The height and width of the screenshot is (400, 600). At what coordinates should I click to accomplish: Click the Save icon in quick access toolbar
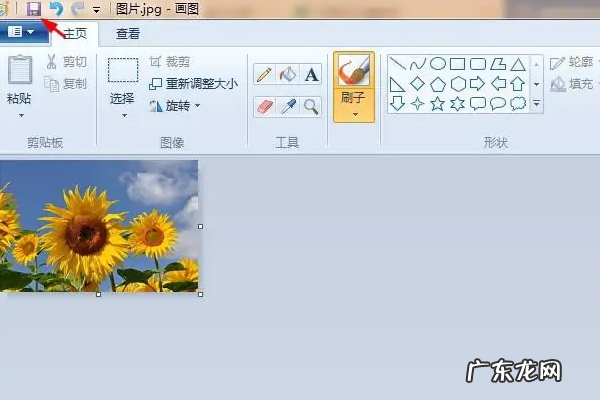[x=34, y=9]
